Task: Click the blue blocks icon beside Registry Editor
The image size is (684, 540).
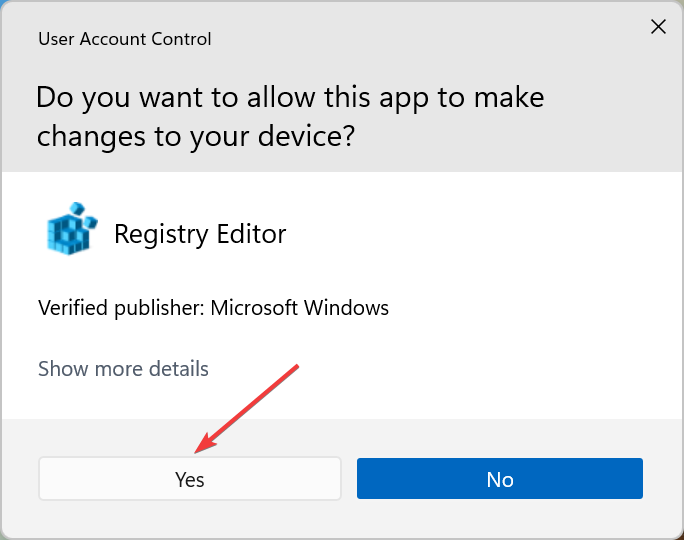Action: [x=72, y=231]
